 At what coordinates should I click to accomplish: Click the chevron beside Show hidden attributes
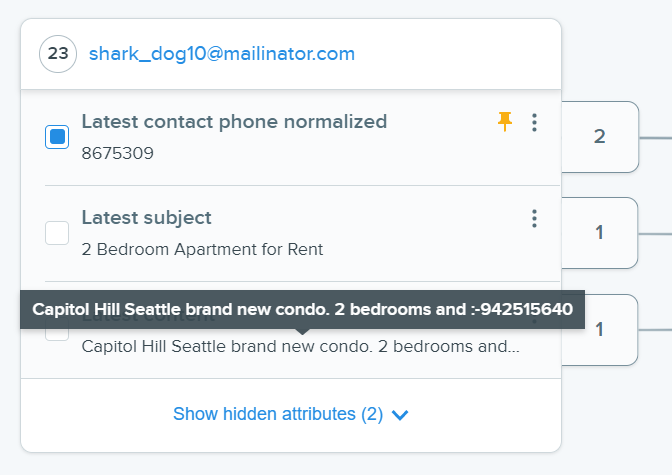point(400,415)
